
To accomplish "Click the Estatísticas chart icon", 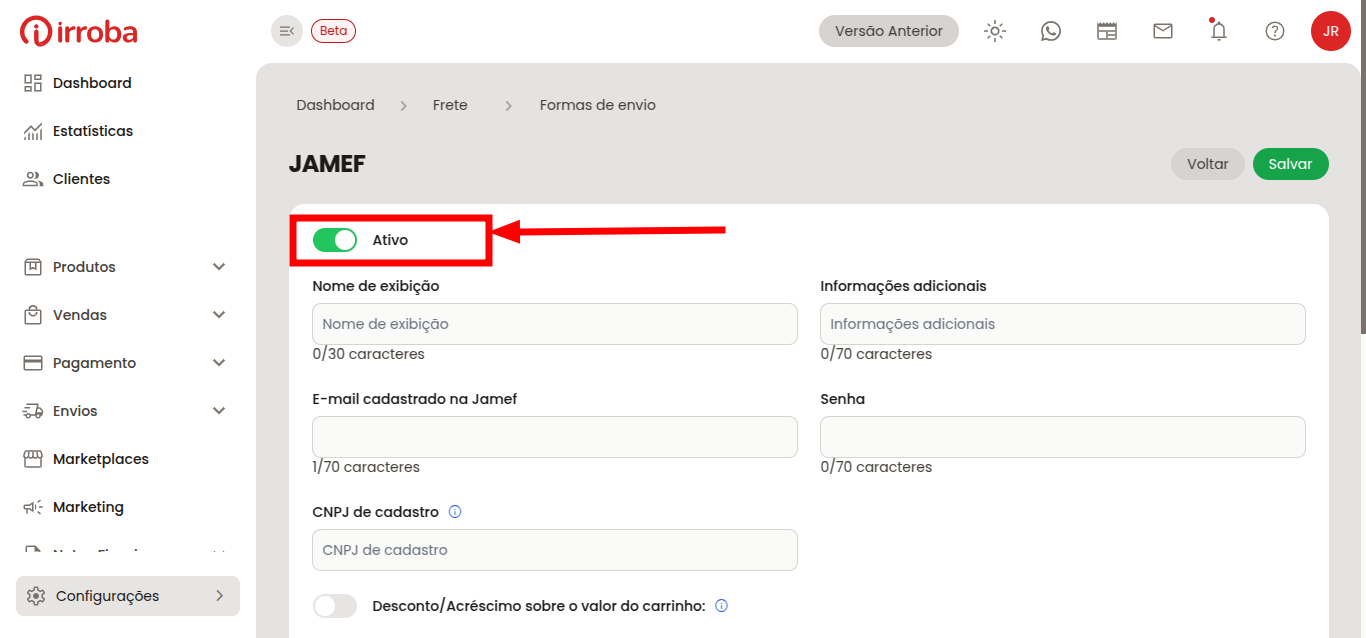I will coord(33,131).
